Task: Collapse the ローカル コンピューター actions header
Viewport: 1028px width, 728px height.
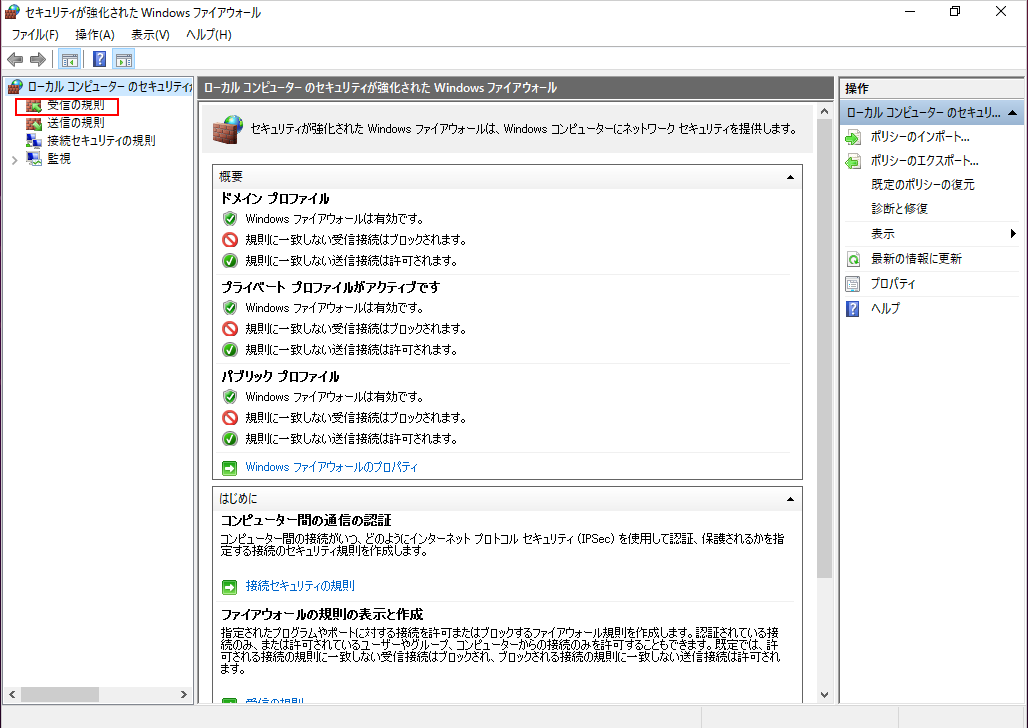Action: point(1013,113)
